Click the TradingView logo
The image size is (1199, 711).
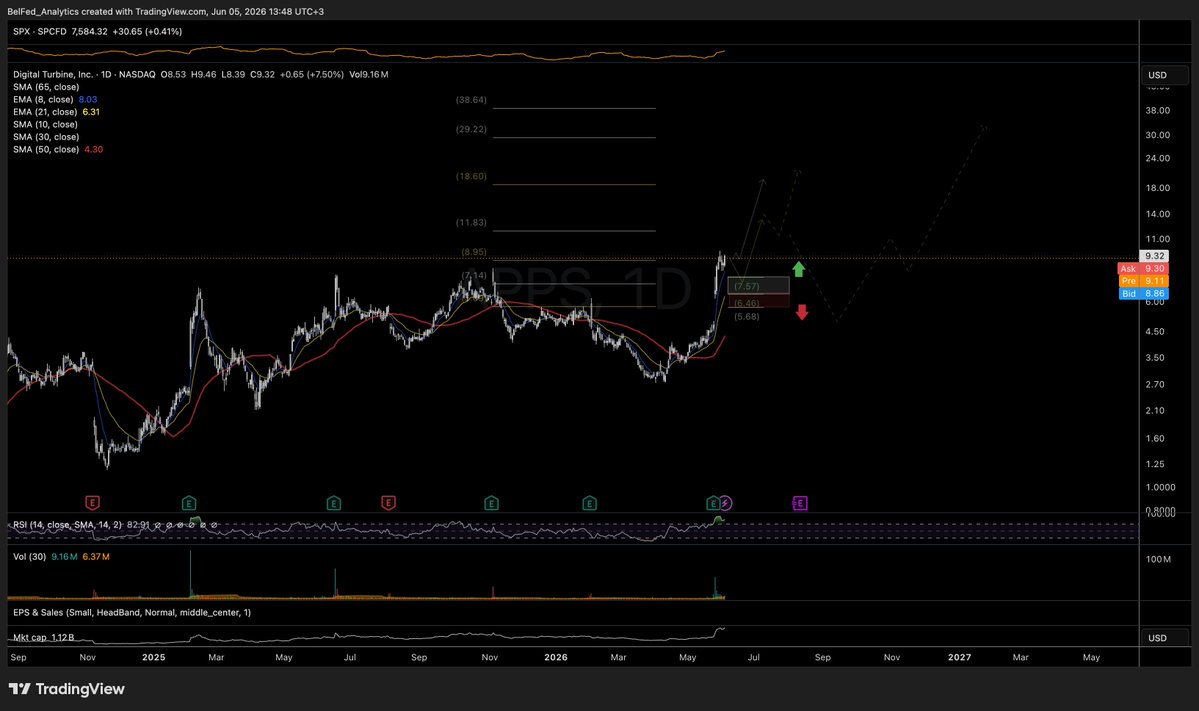point(67,689)
